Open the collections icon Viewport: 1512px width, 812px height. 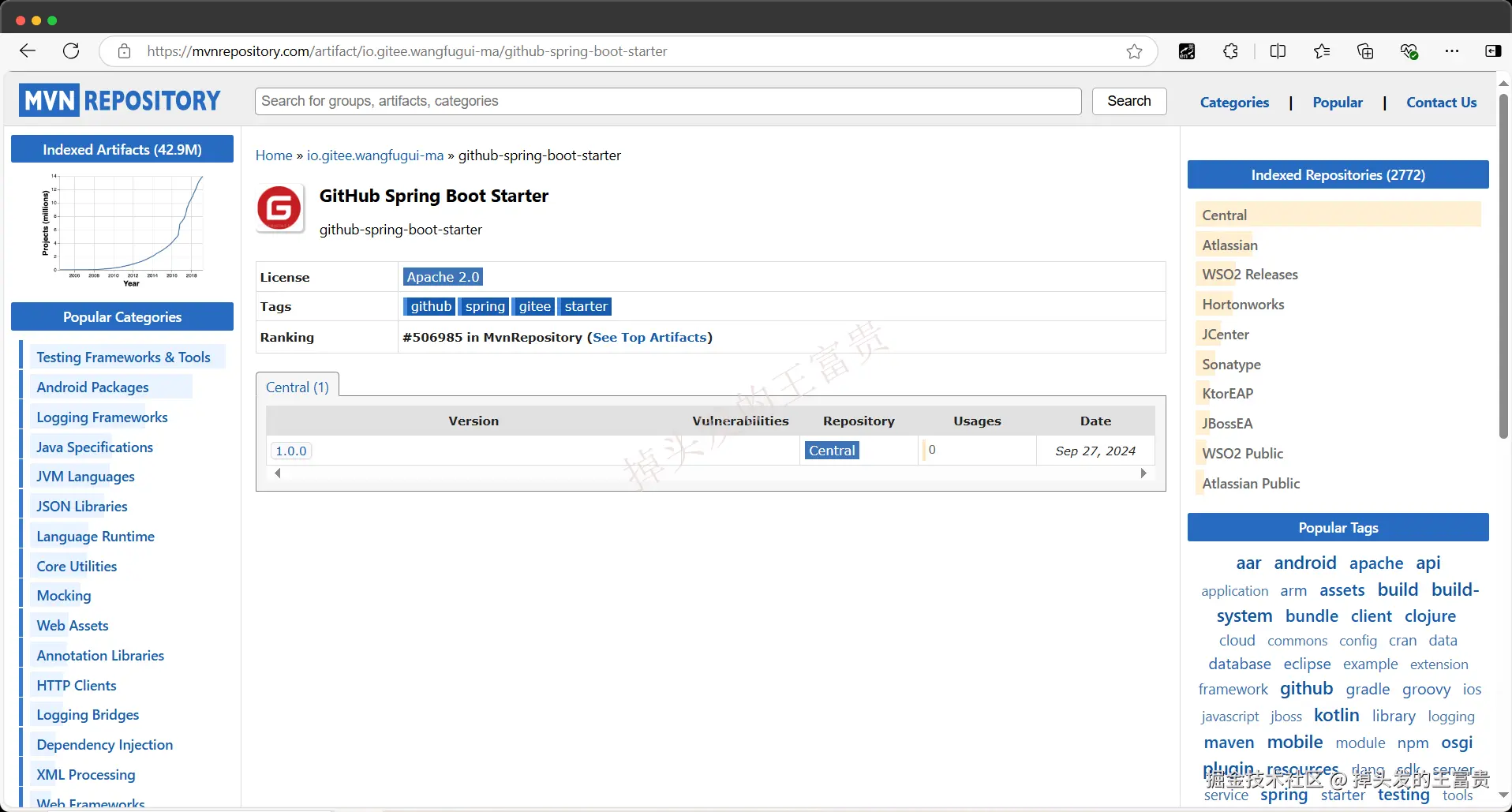click(1365, 51)
